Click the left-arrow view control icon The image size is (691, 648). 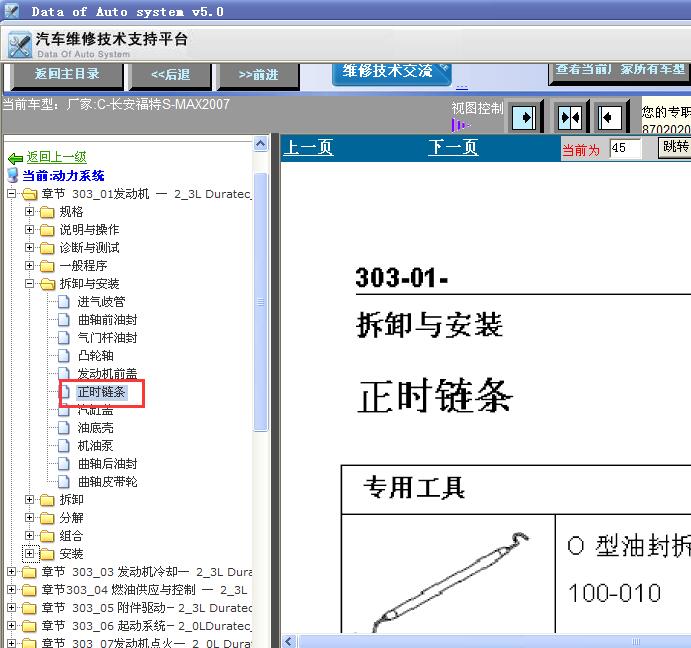point(610,117)
